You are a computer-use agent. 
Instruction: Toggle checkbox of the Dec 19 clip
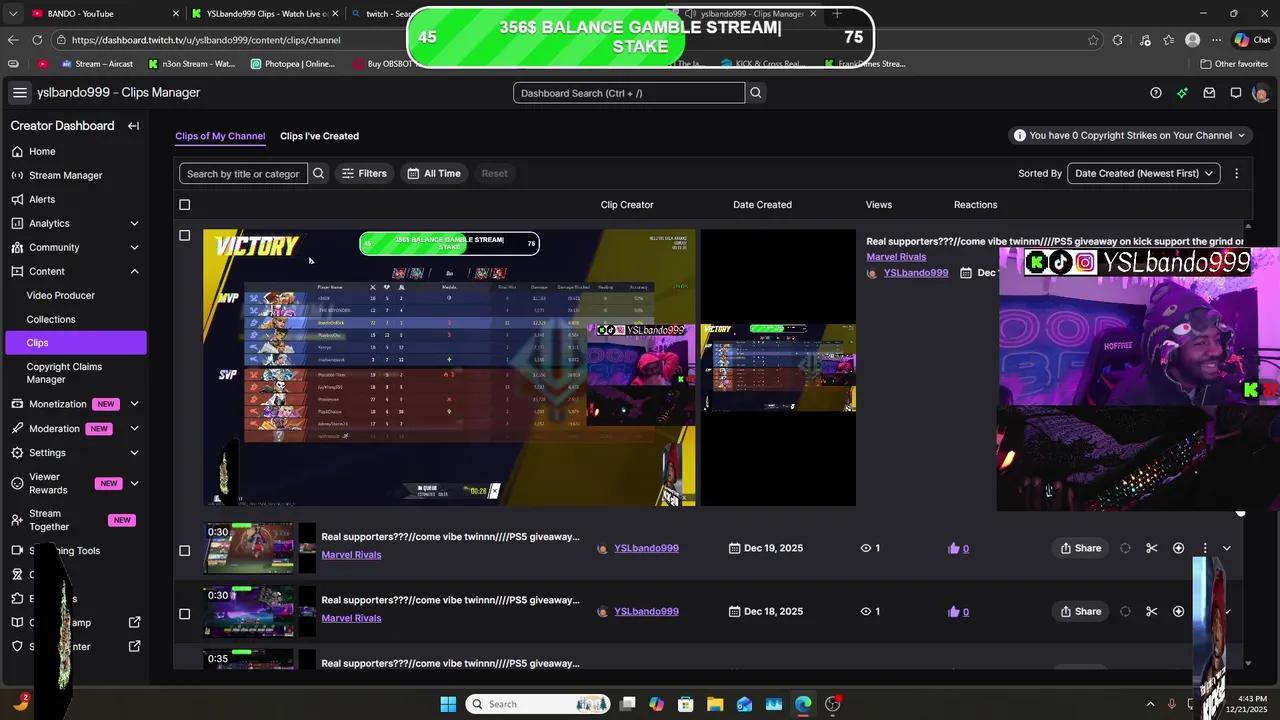(x=184, y=550)
